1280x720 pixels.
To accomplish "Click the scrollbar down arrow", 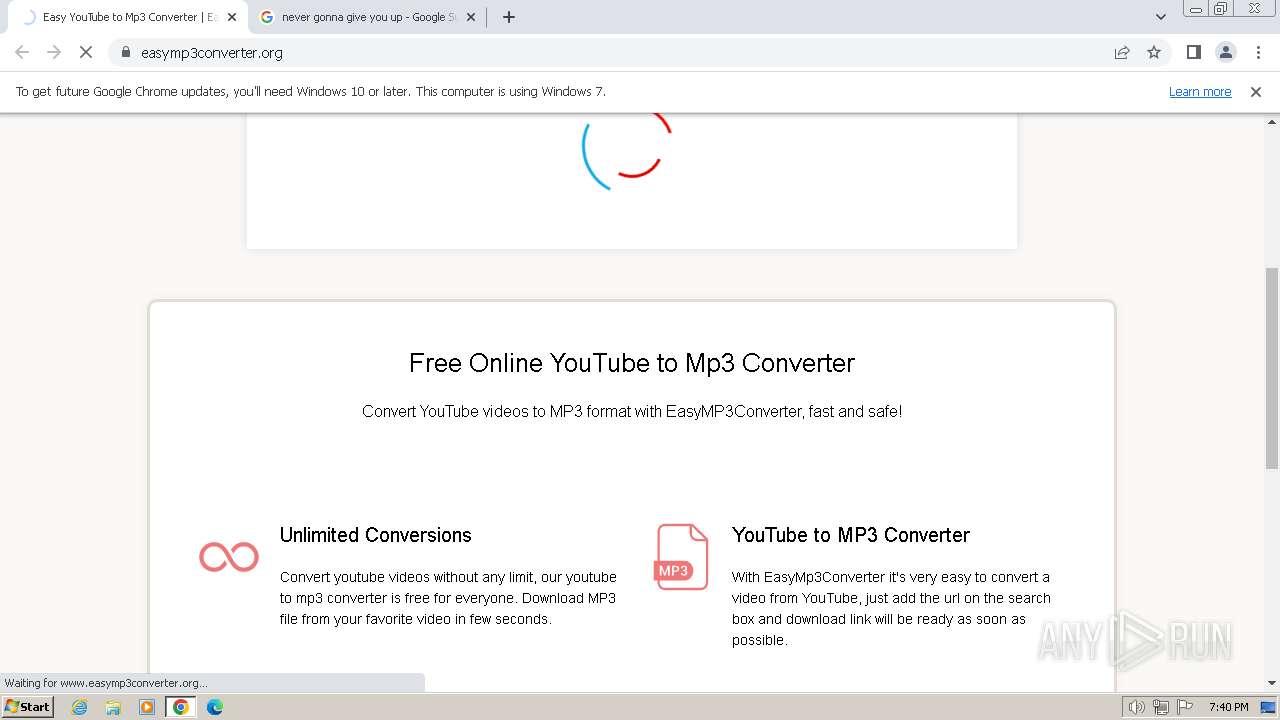I will [1272, 683].
